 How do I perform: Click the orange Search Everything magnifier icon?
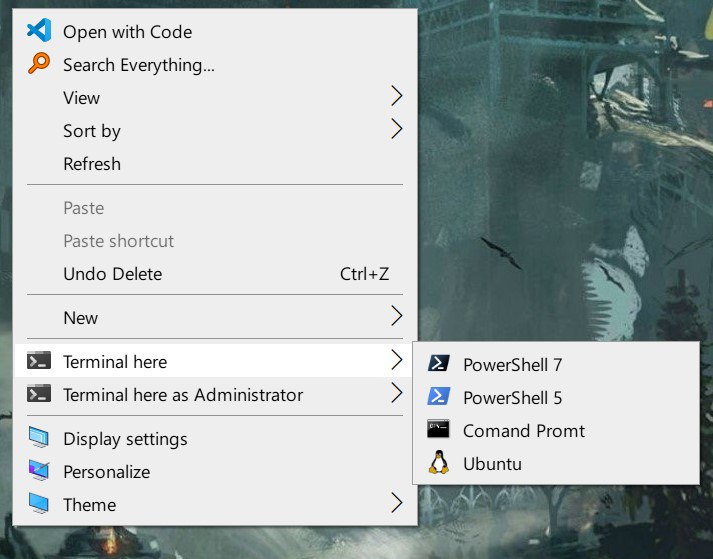tap(39, 63)
